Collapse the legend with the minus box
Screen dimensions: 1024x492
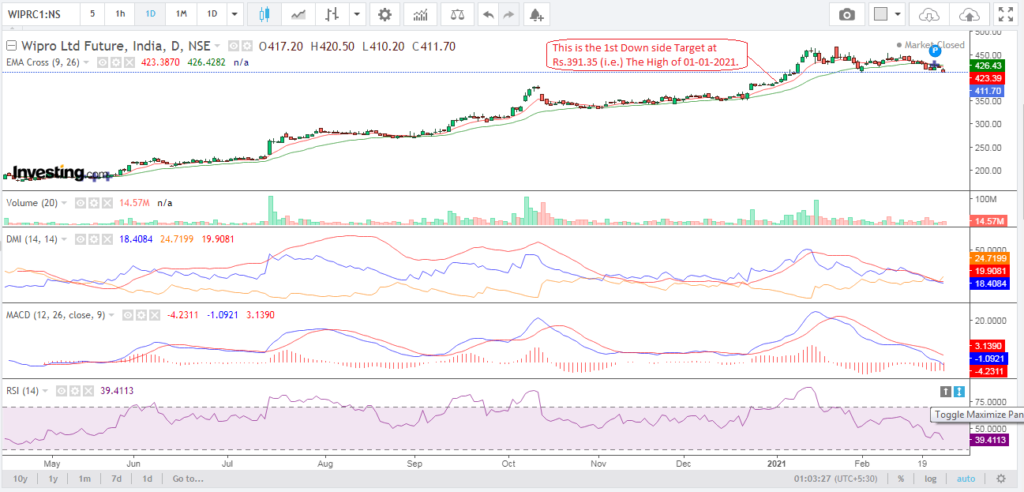(10, 46)
